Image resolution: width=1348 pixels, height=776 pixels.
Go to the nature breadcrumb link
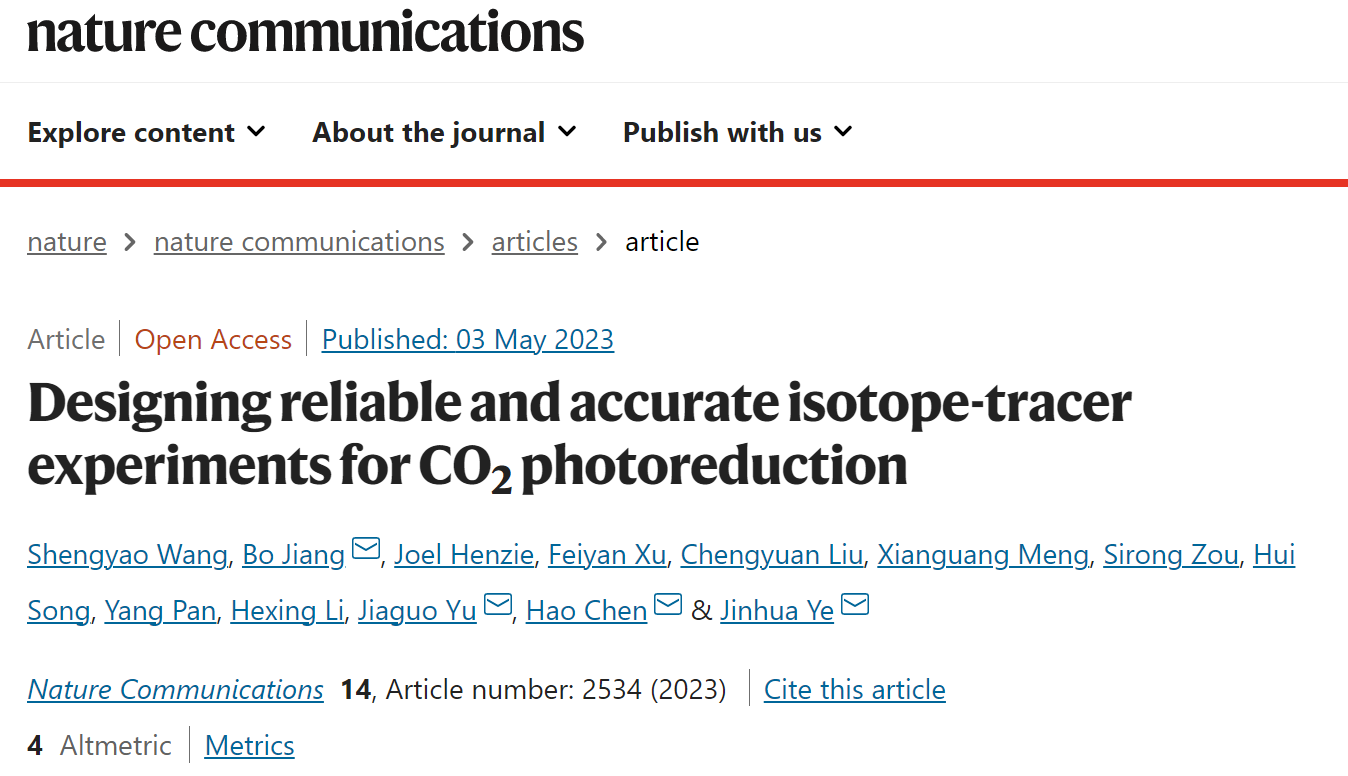click(x=67, y=242)
